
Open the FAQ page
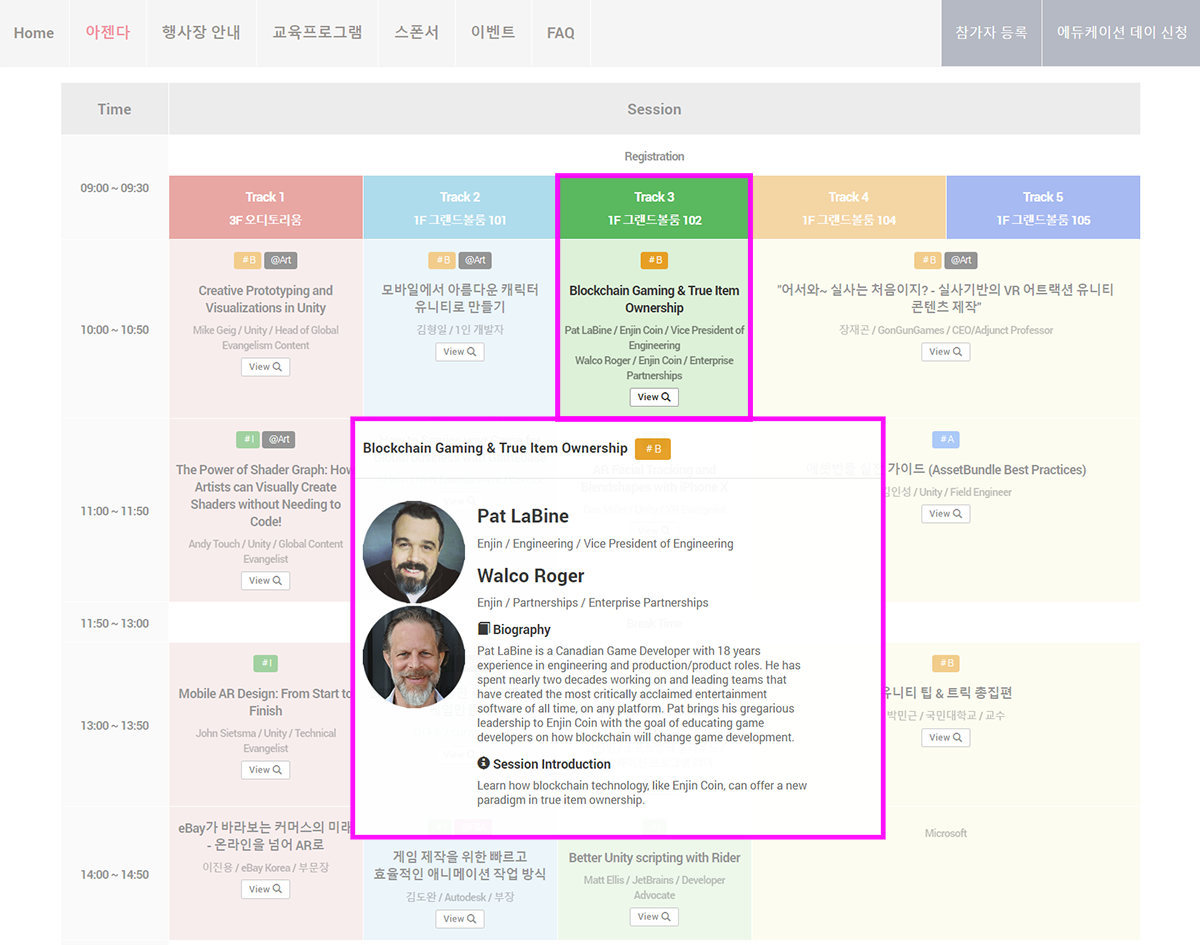tap(561, 33)
